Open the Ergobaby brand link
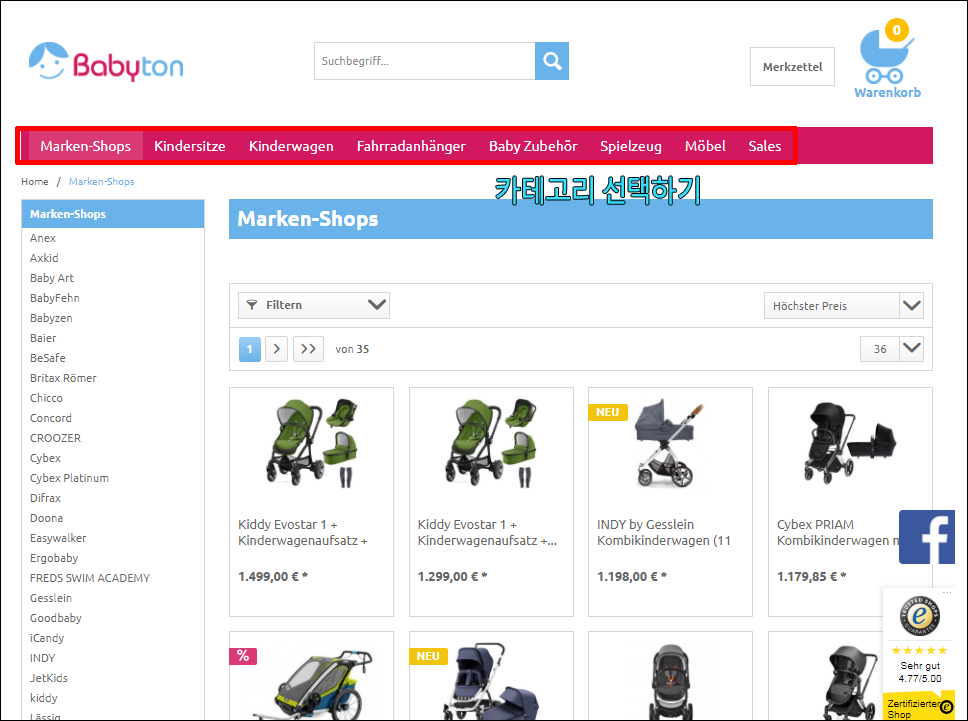Image resolution: width=968 pixels, height=721 pixels. (54, 558)
